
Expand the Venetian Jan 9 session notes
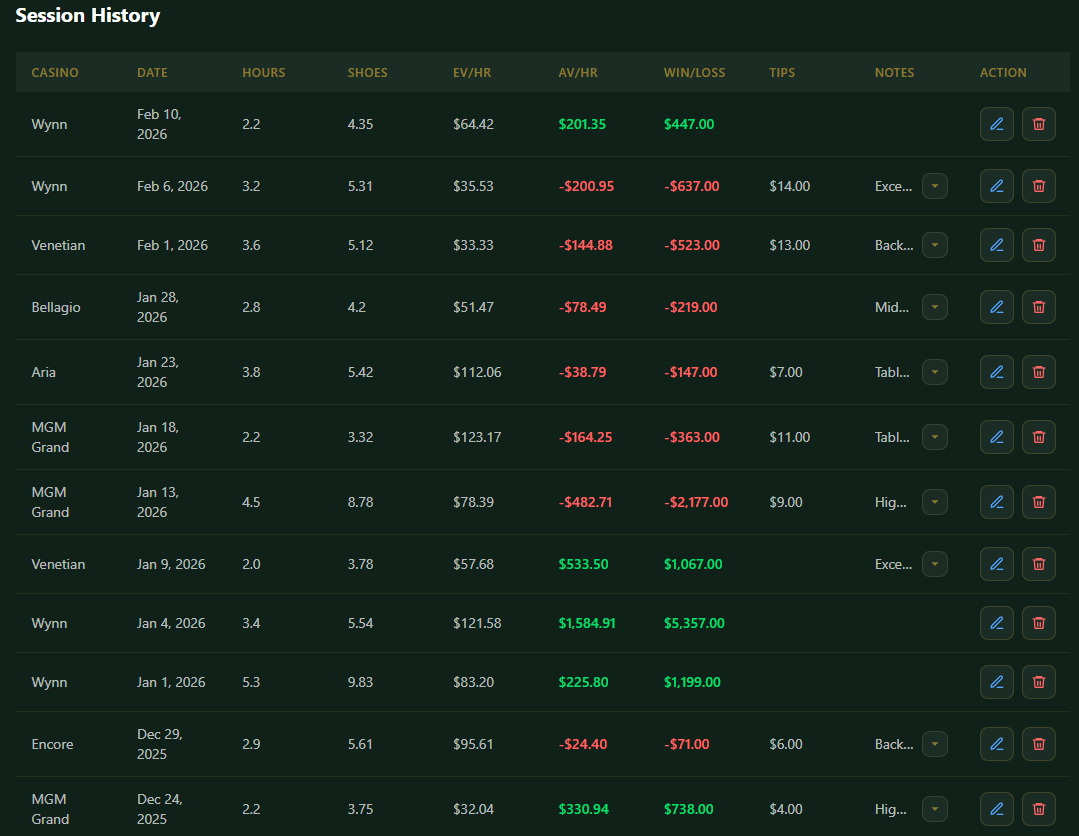click(934, 564)
